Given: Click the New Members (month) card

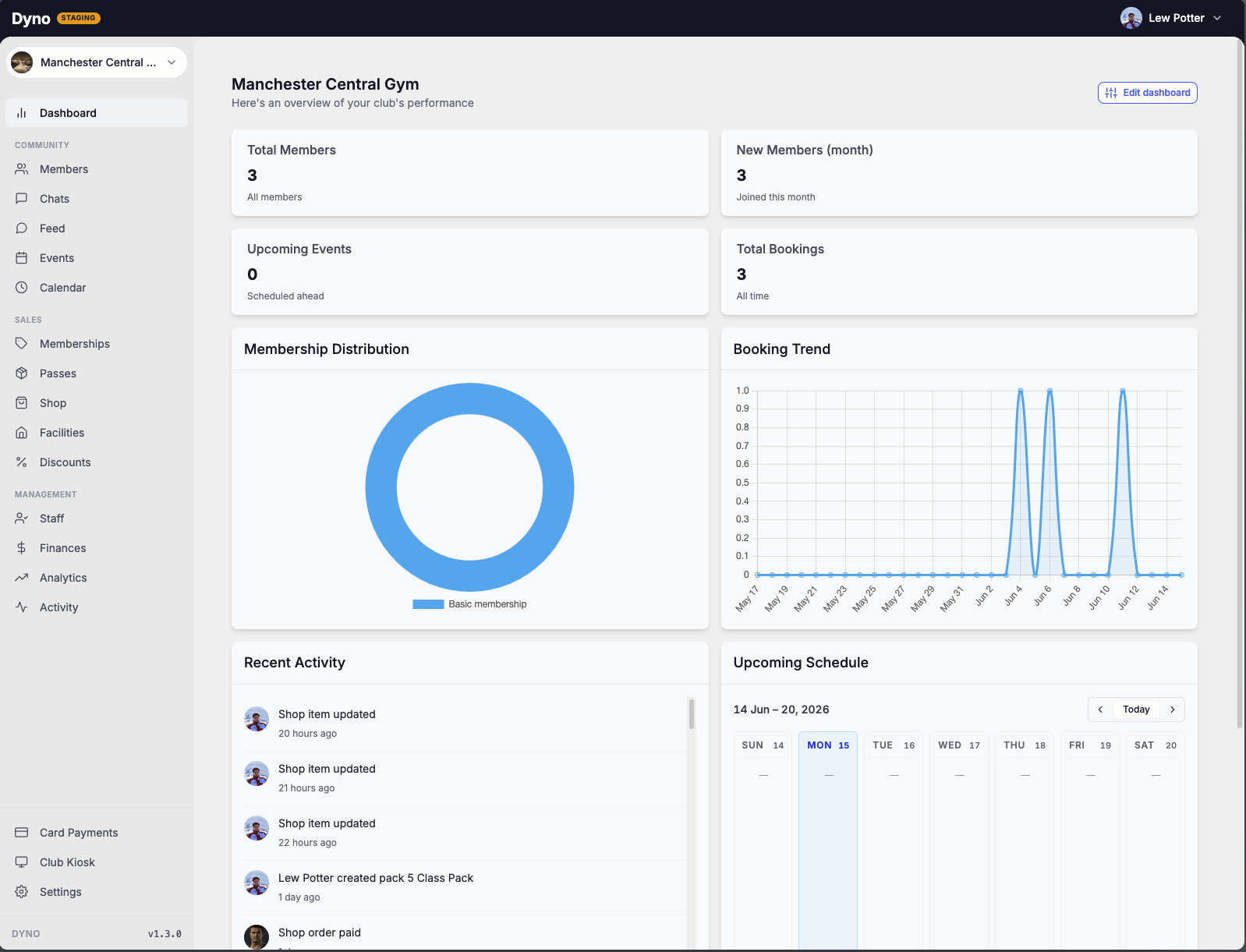Looking at the screenshot, I should tap(959, 173).
